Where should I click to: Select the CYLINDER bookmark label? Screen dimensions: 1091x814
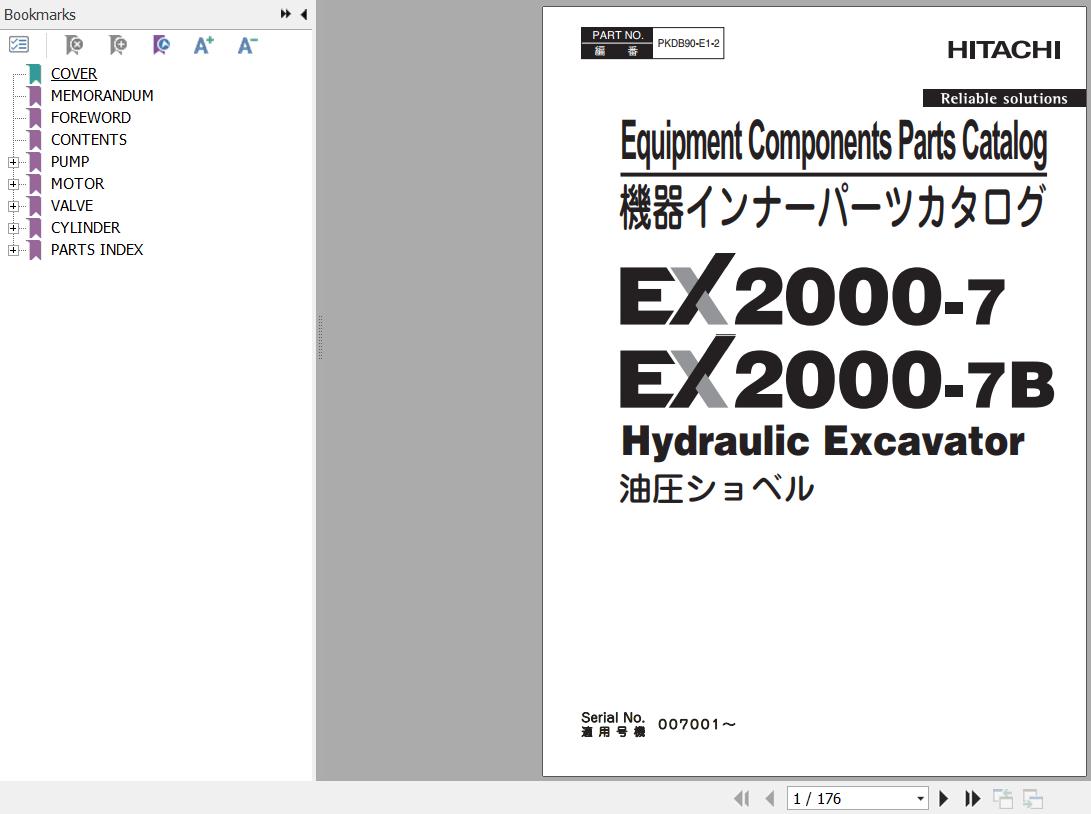[x=85, y=228]
